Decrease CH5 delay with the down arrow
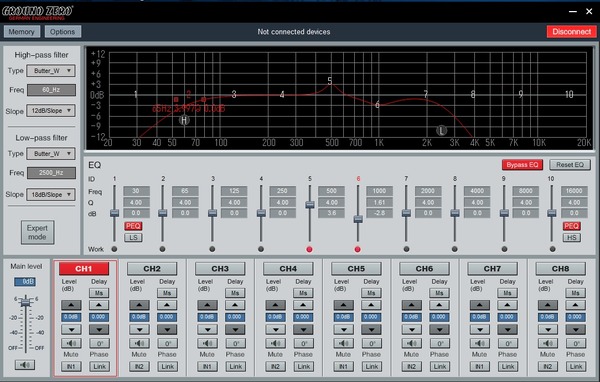This screenshot has width=600, height=382. click(x=372, y=329)
